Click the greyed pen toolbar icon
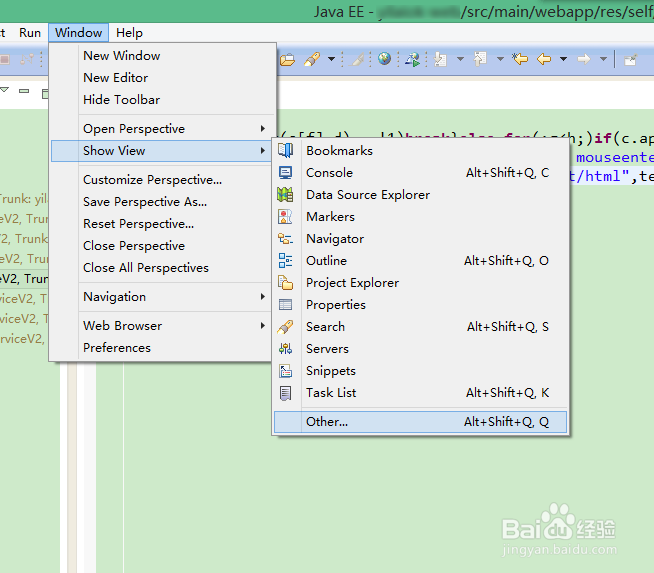Image resolution: width=654 pixels, height=573 pixels. (357, 60)
